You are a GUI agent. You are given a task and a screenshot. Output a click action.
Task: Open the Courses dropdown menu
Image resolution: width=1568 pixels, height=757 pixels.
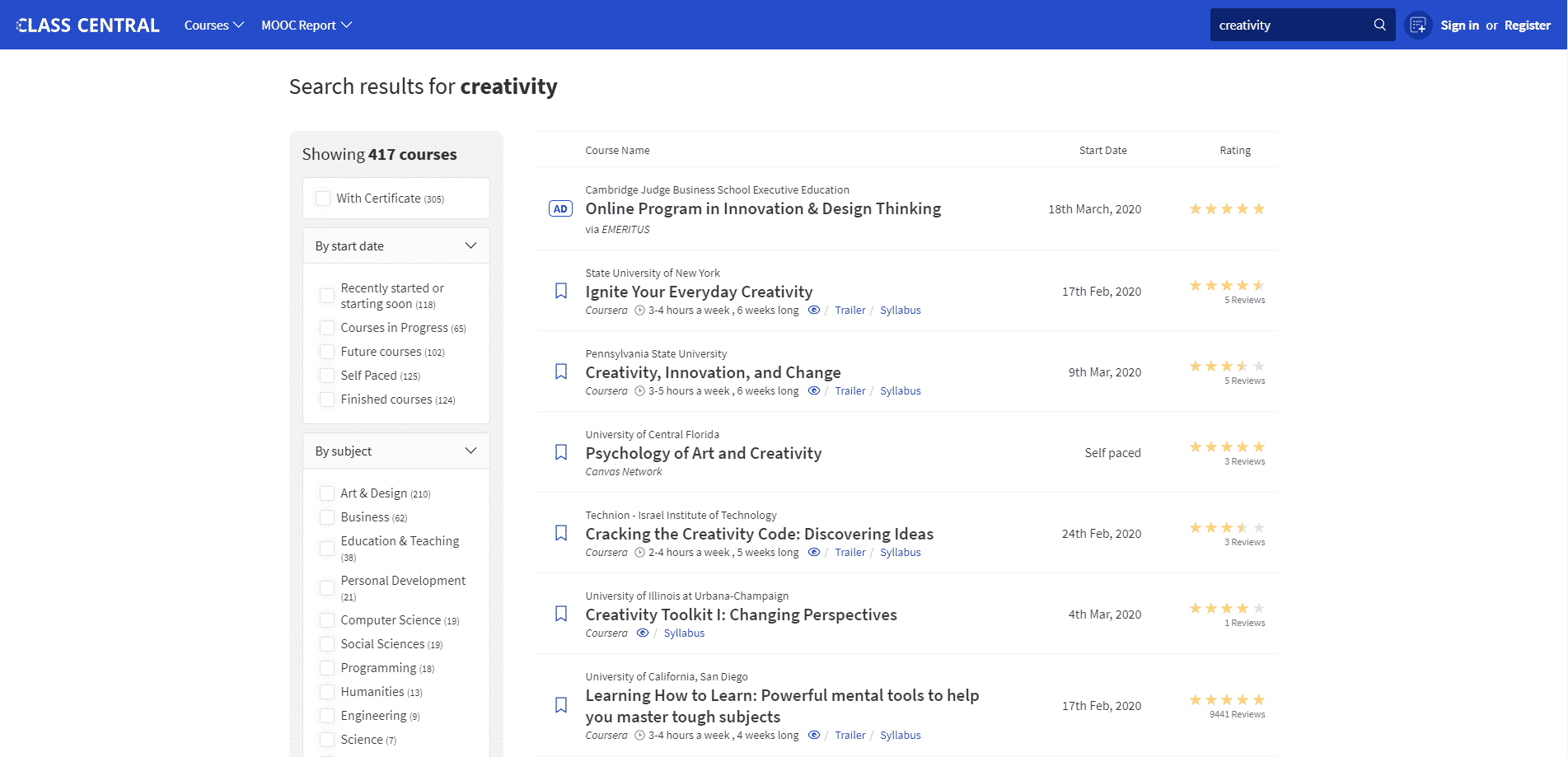[x=214, y=26]
